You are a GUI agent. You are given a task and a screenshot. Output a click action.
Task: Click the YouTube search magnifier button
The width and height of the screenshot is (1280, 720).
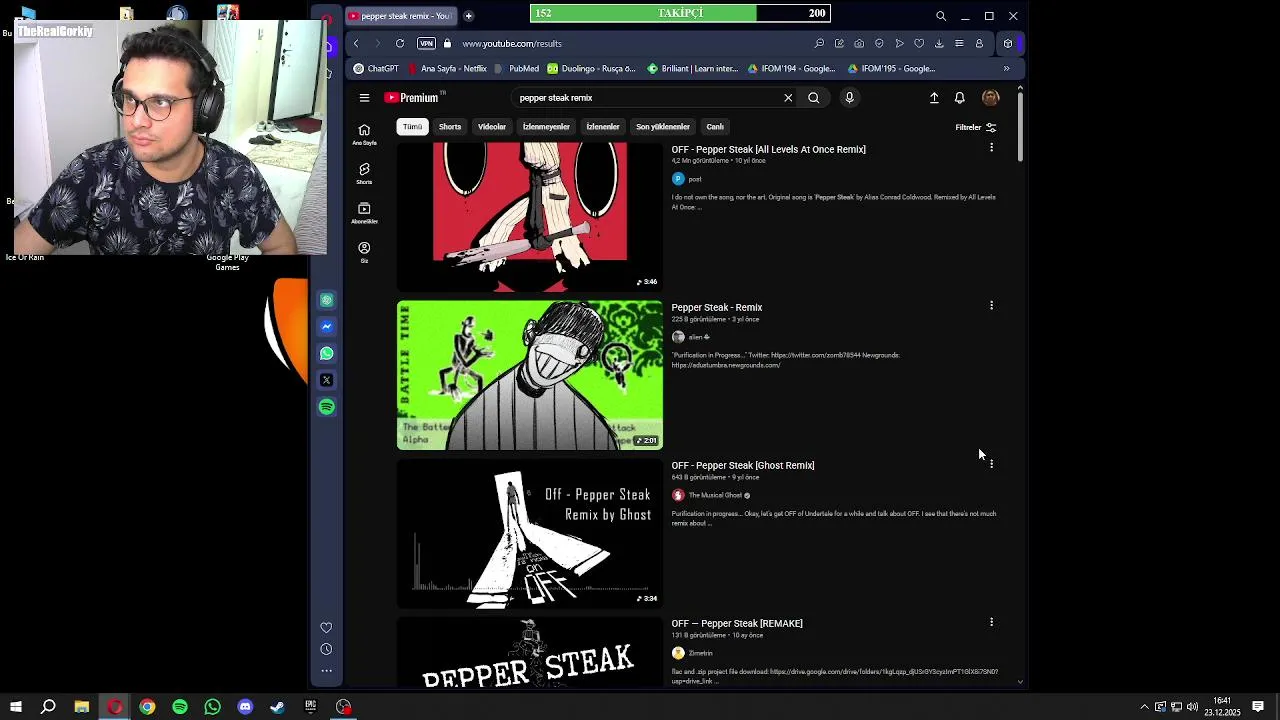814,98
